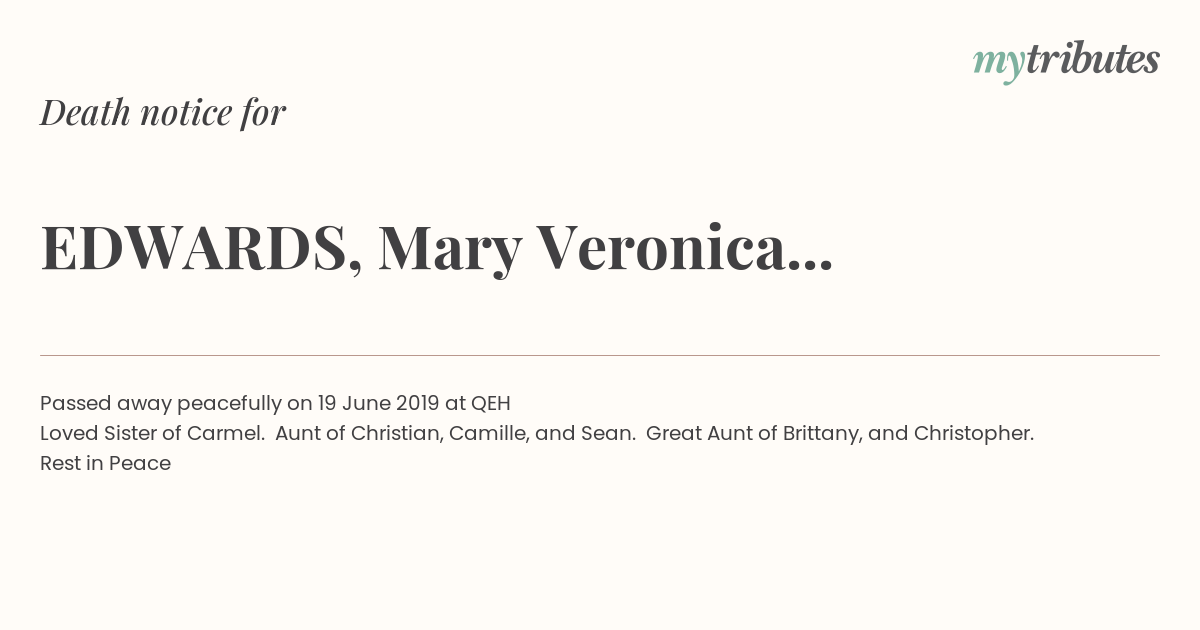Click the word "tributes" in the logo
This screenshot has width=1200, height=630.
pyautogui.click(x=1093, y=60)
